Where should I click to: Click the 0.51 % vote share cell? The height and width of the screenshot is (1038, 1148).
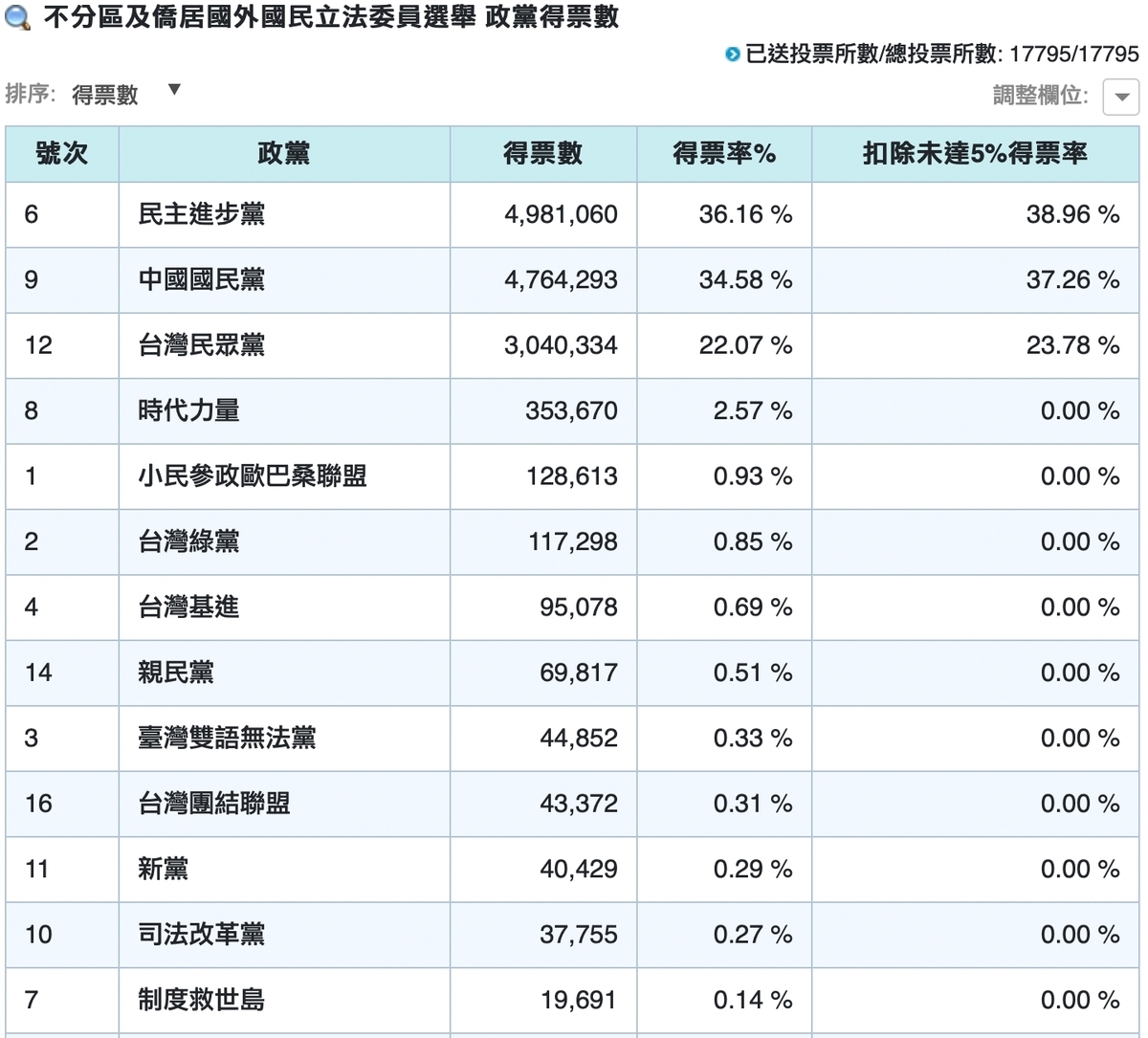pos(724,673)
